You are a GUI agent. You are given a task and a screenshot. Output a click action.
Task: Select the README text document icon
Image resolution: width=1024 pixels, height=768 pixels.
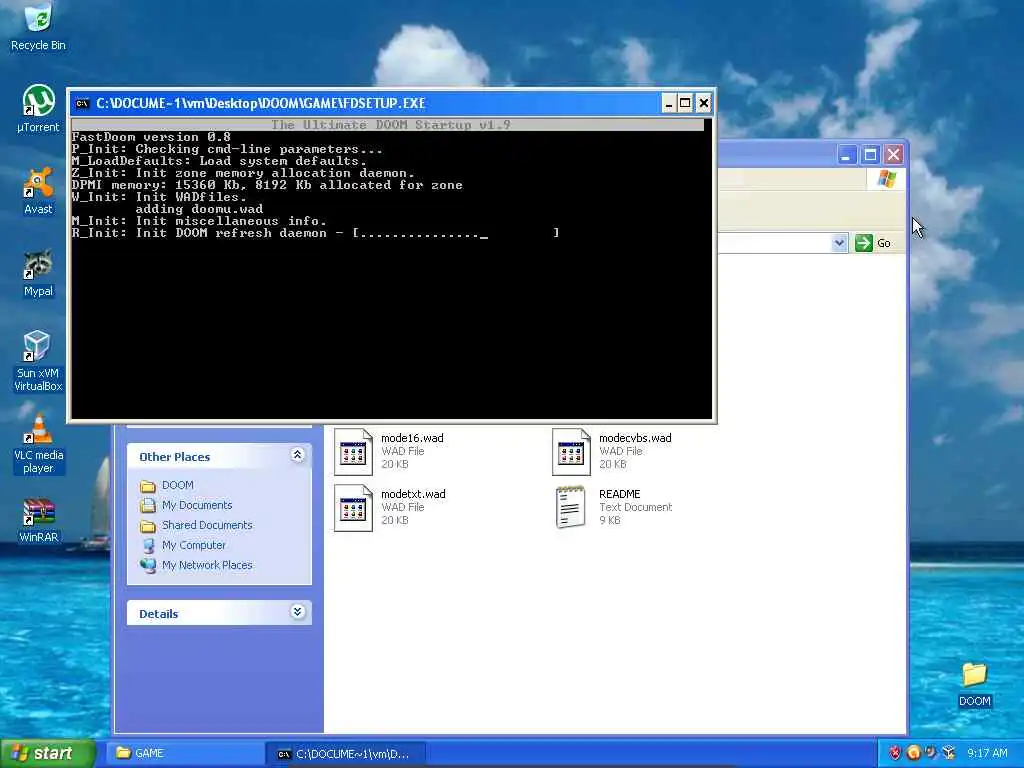point(571,507)
